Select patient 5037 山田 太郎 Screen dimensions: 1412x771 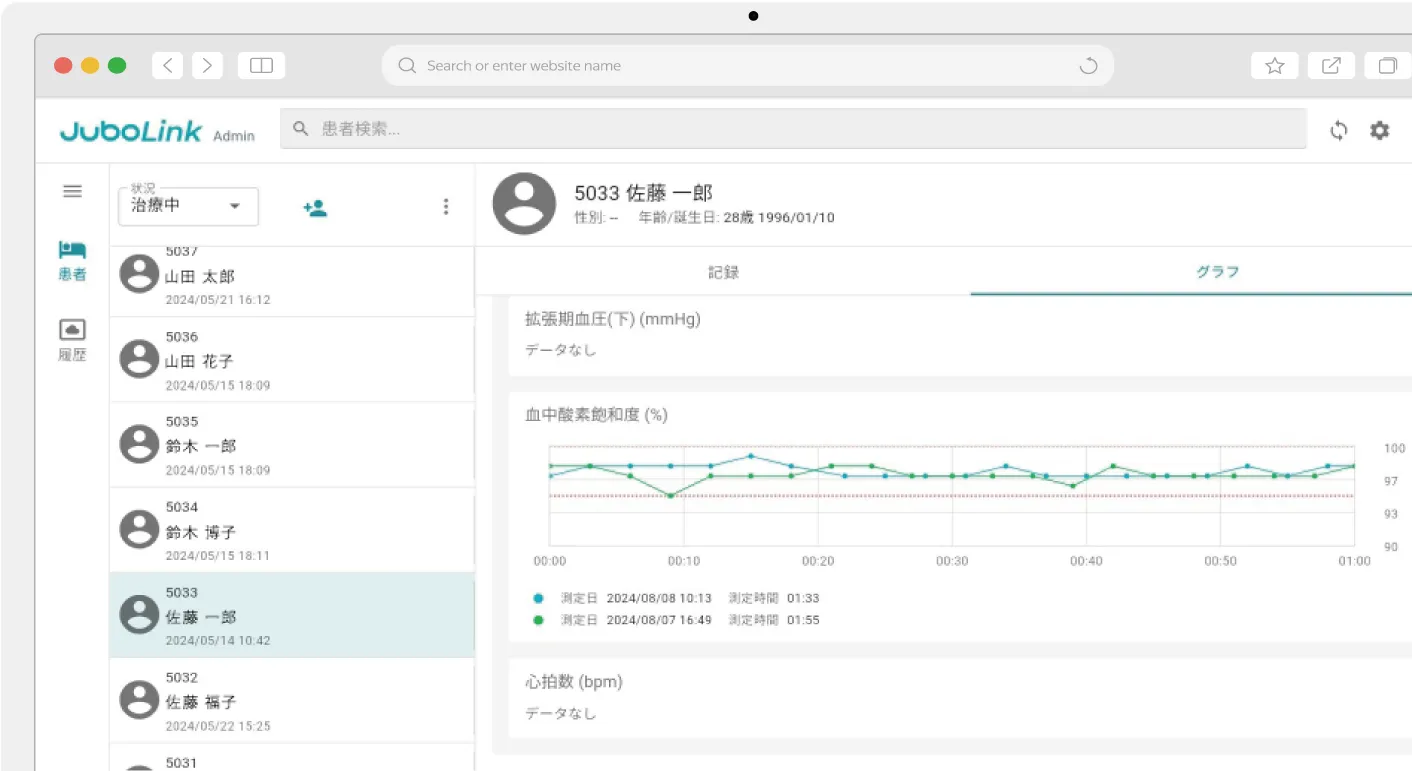(x=291, y=277)
